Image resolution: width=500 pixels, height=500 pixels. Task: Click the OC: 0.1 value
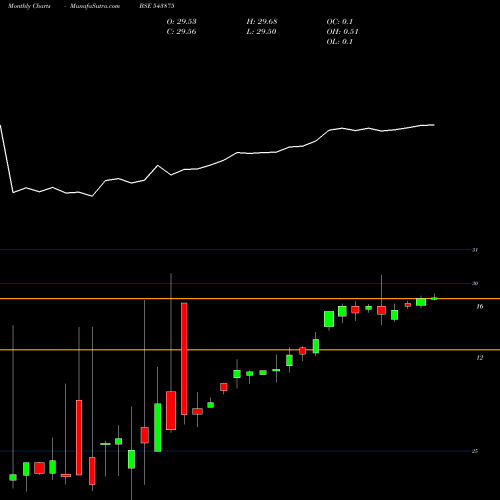339,22
